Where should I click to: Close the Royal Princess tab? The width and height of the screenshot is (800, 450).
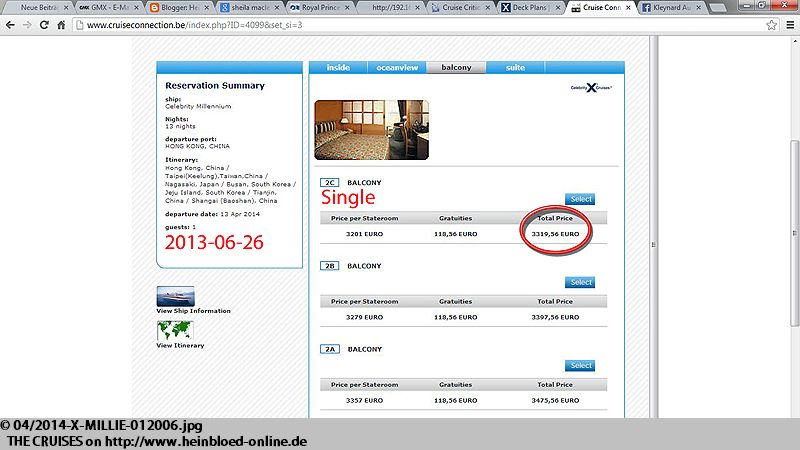pos(347,8)
